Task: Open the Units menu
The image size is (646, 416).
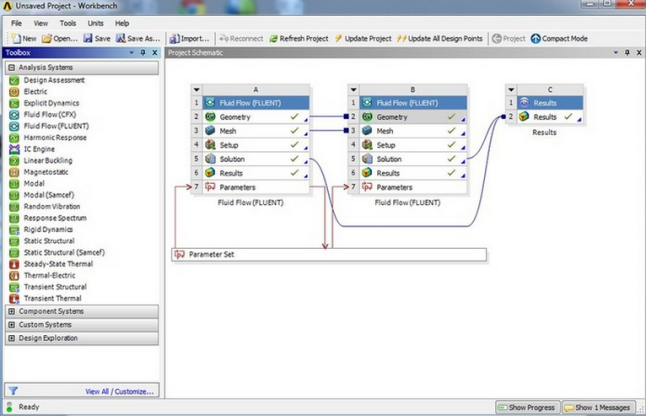Action: 95,22
